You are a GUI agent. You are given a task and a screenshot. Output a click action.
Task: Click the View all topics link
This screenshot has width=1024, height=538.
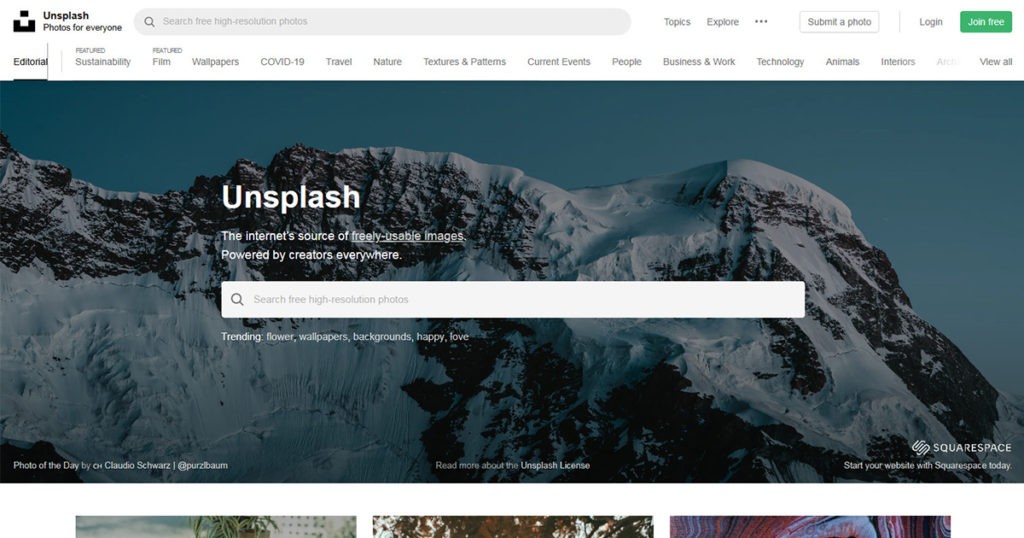(995, 61)
